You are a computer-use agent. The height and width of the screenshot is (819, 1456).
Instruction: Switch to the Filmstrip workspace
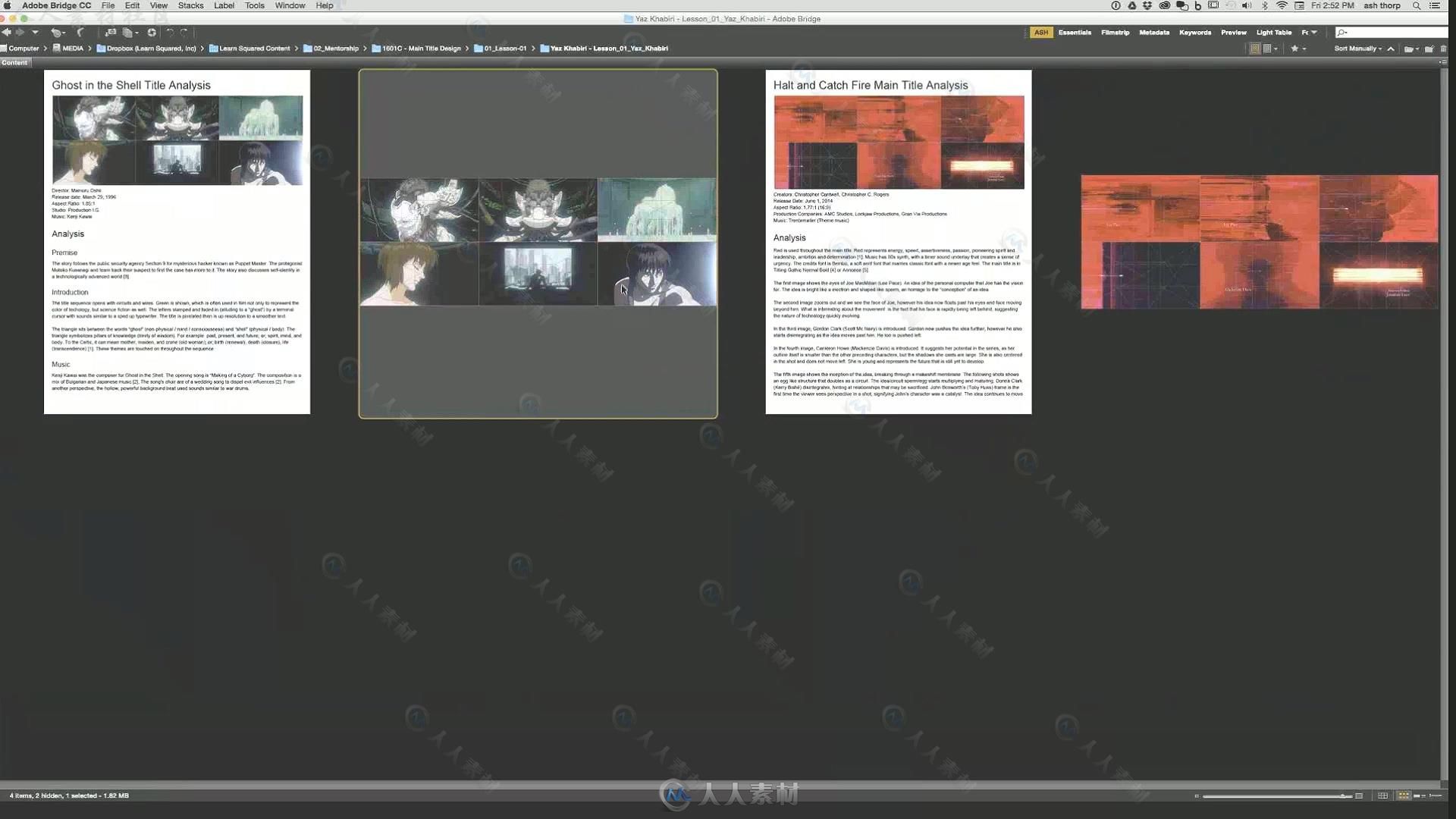[x=1115, y=33]
